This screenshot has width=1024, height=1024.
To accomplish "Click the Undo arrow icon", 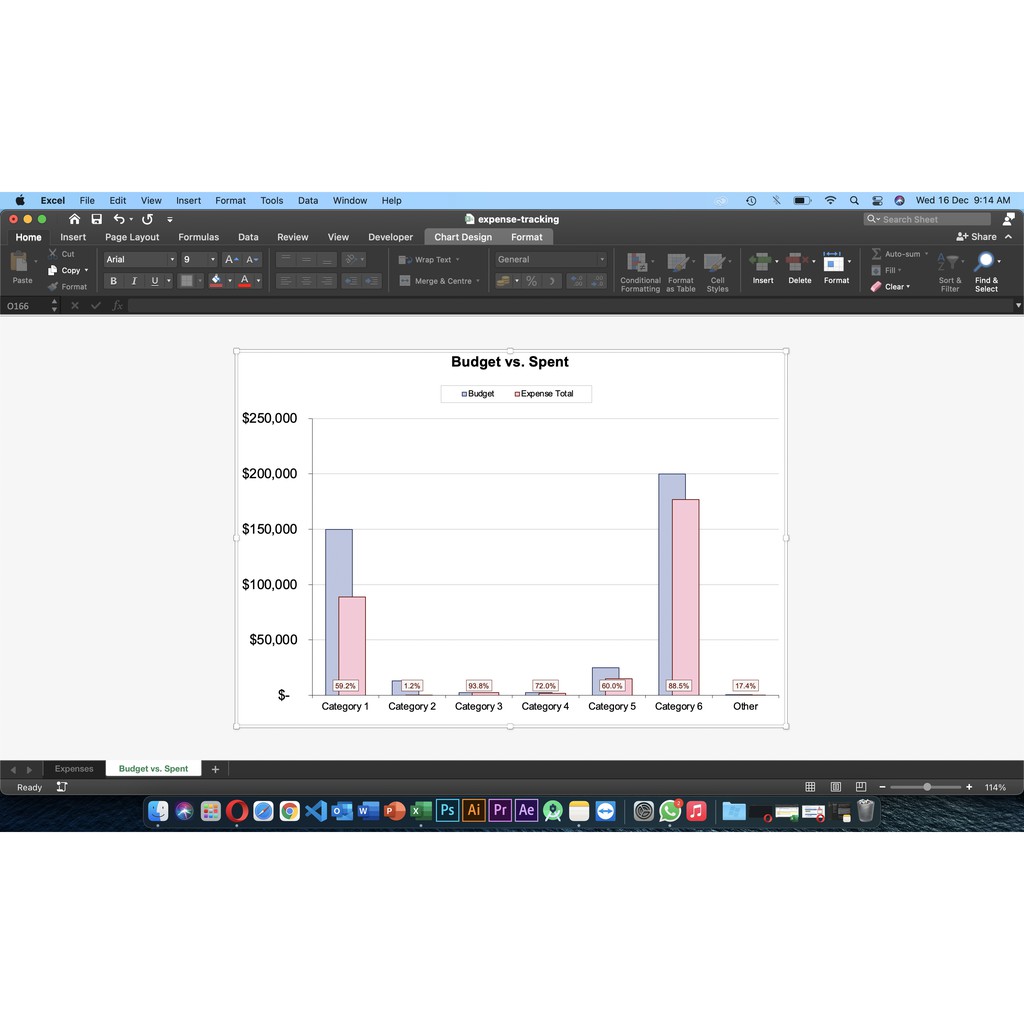I will [x=119, y=219].
